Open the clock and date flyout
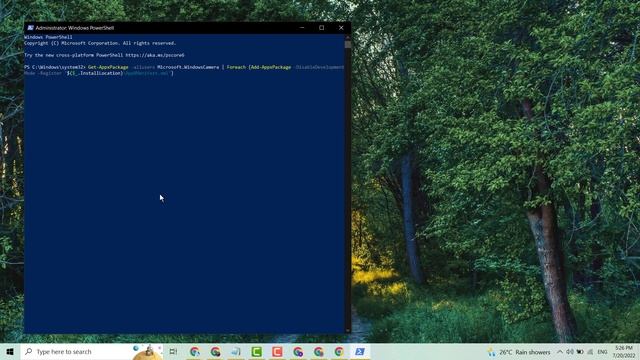640x360 pixels. tap(623, 352)
